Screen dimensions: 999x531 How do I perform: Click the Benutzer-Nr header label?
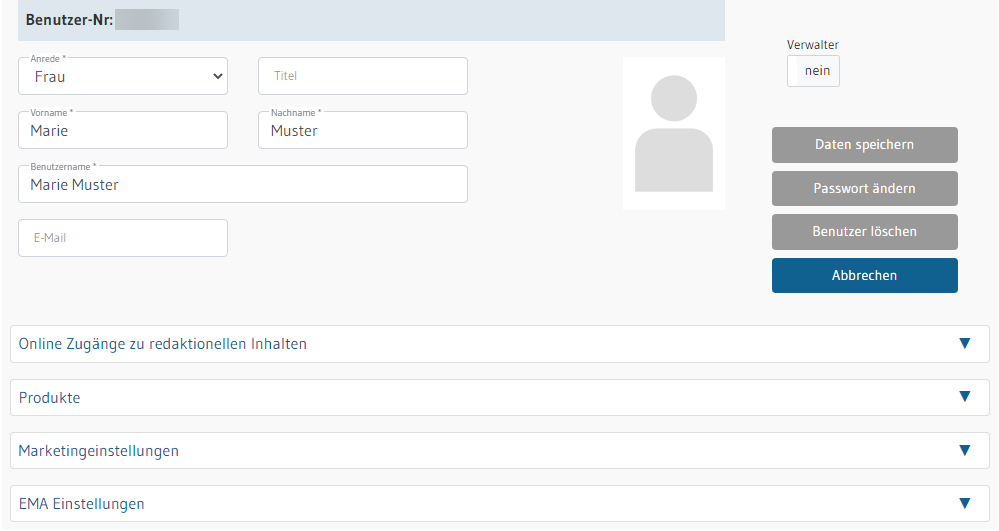69,20
